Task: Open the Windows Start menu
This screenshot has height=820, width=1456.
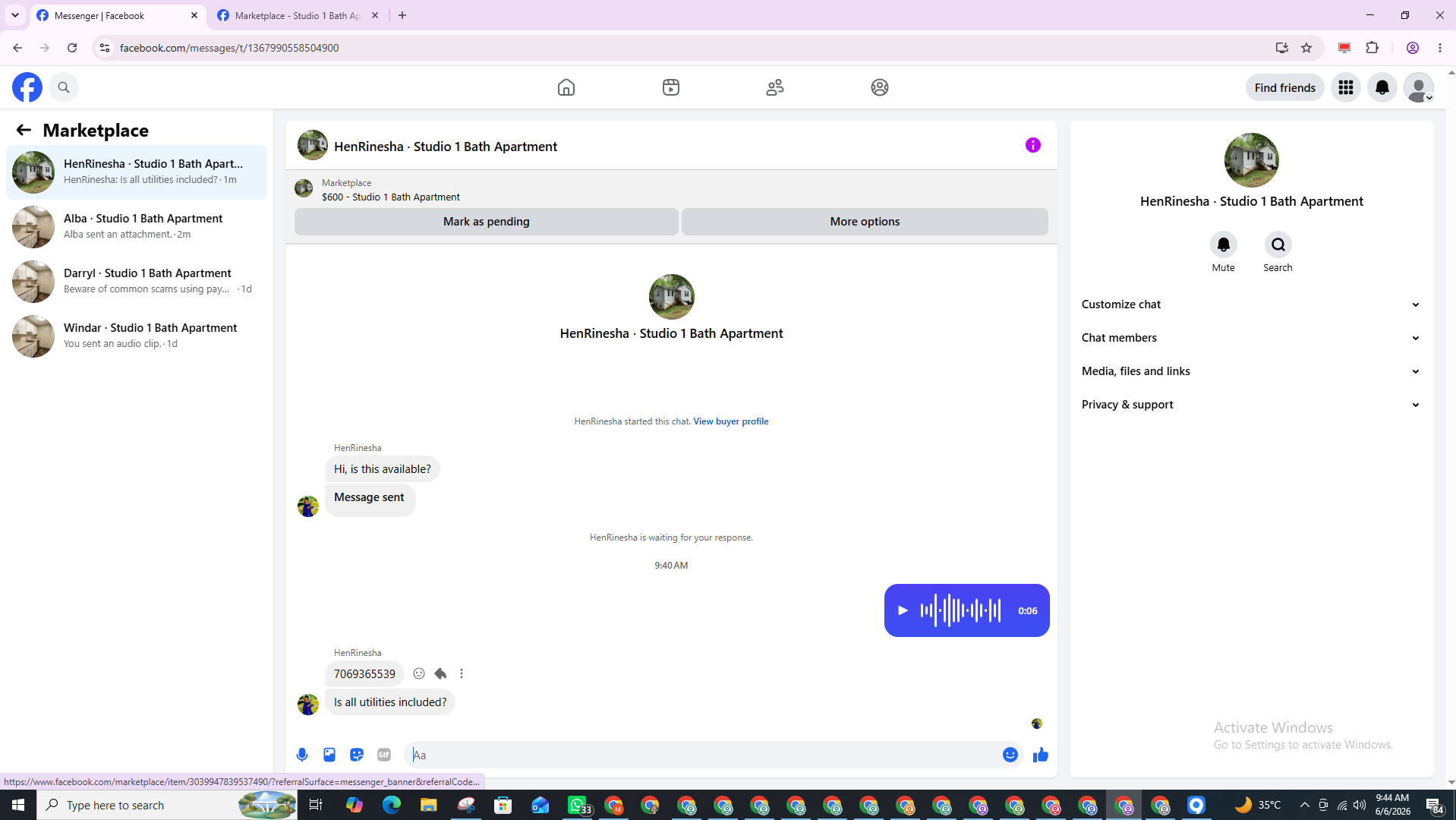Action: [x=18, y=805]
